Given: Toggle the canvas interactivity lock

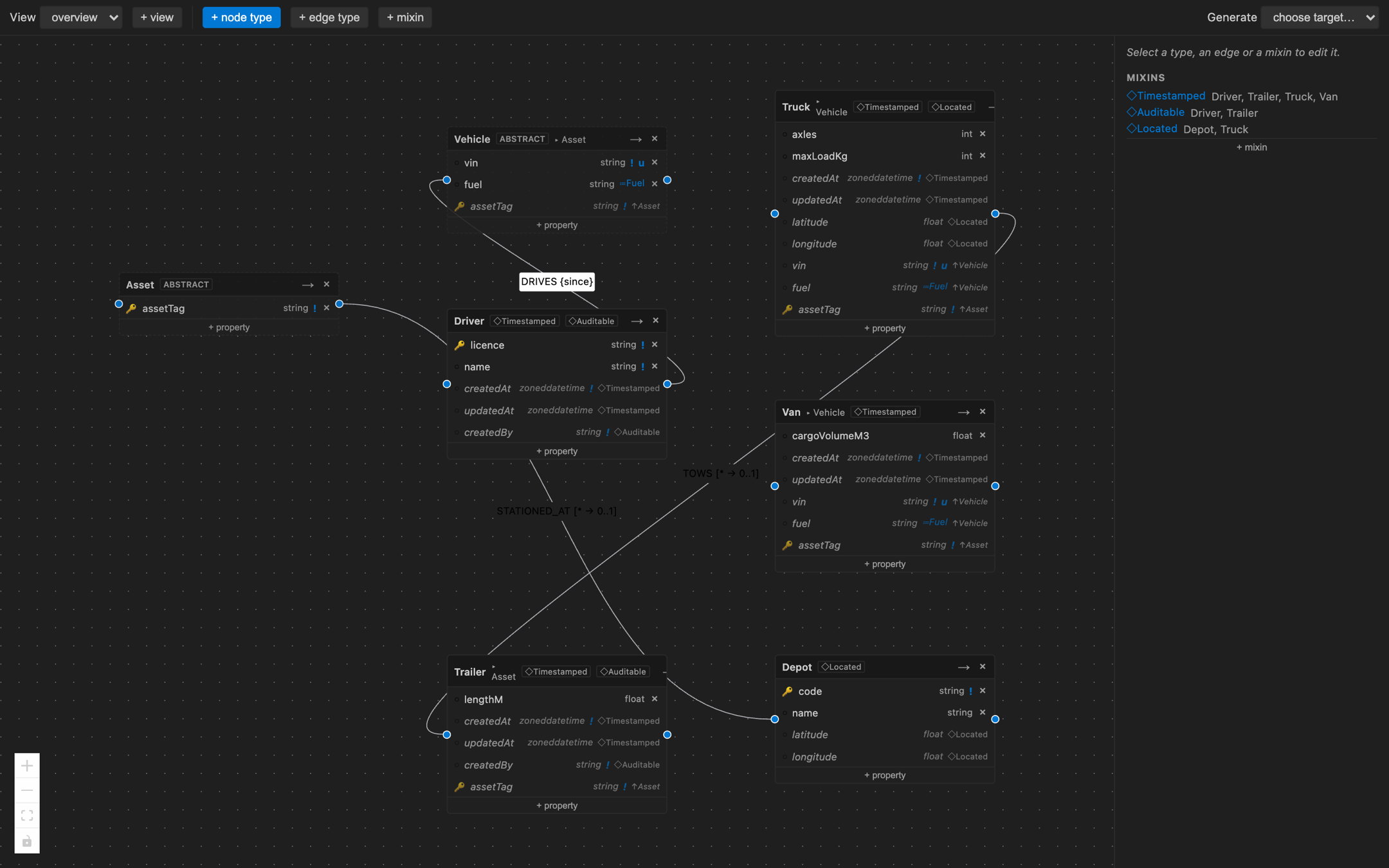Looking at the screenshot, I should 27,841.
